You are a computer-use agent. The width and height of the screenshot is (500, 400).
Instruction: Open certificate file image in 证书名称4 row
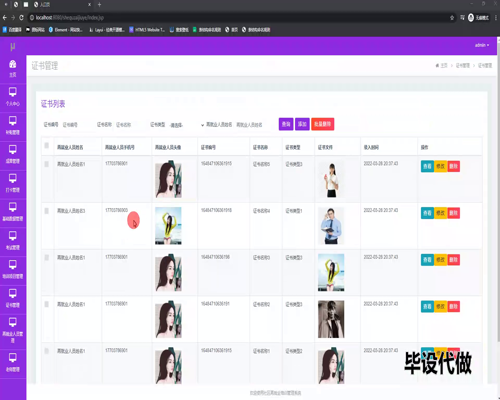pos(331,226)
